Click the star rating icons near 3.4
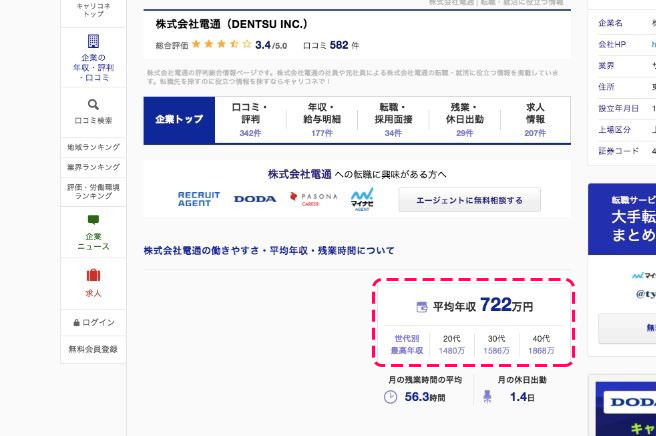Screen dimensions: 656x436 (222, 44)
